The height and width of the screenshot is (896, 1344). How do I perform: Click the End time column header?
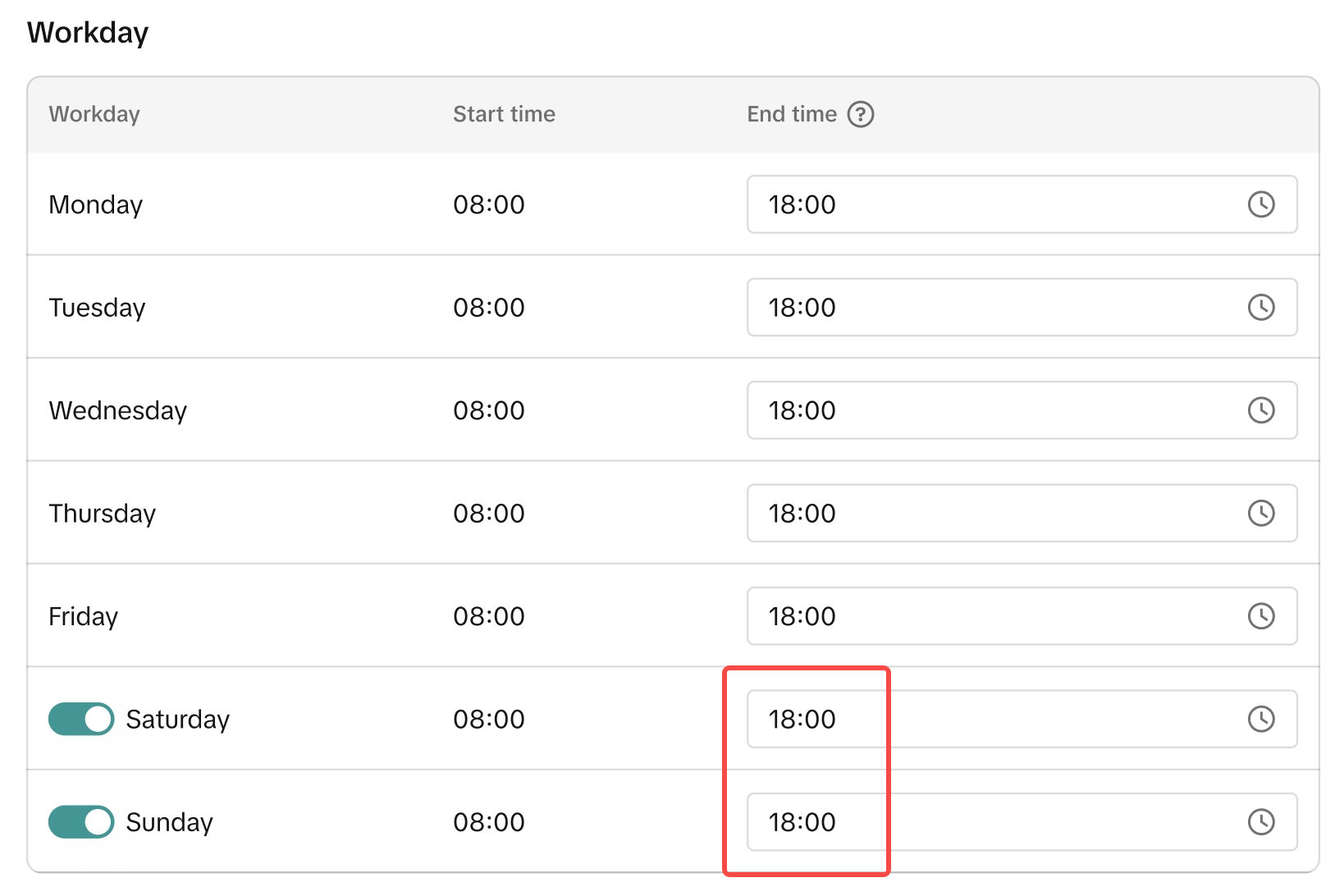coord(791,114)
